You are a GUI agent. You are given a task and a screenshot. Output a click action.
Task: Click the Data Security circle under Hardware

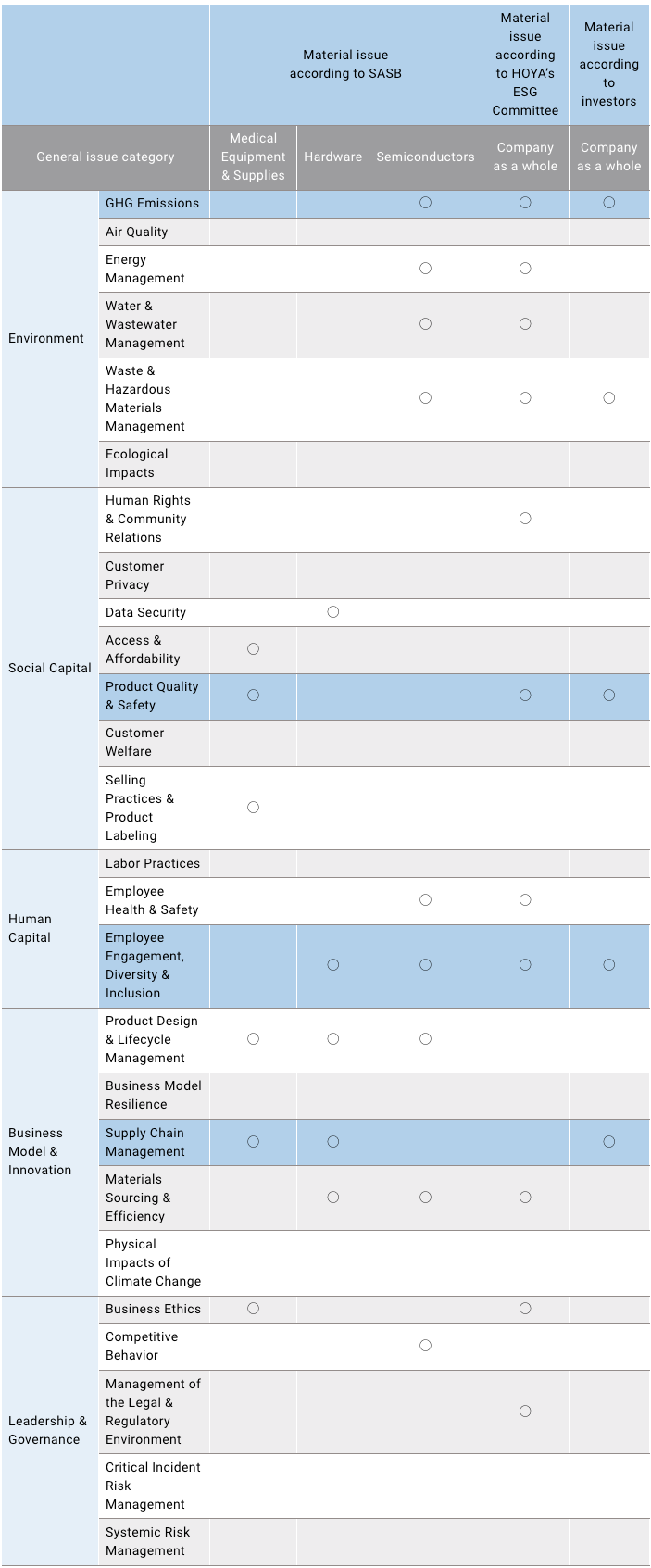[333, 612]
